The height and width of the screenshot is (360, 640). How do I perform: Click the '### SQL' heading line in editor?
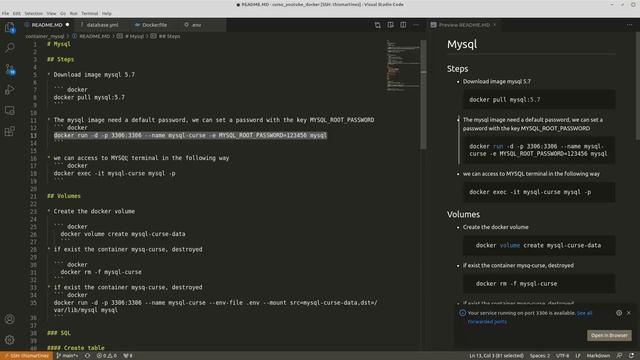[59, 333]
